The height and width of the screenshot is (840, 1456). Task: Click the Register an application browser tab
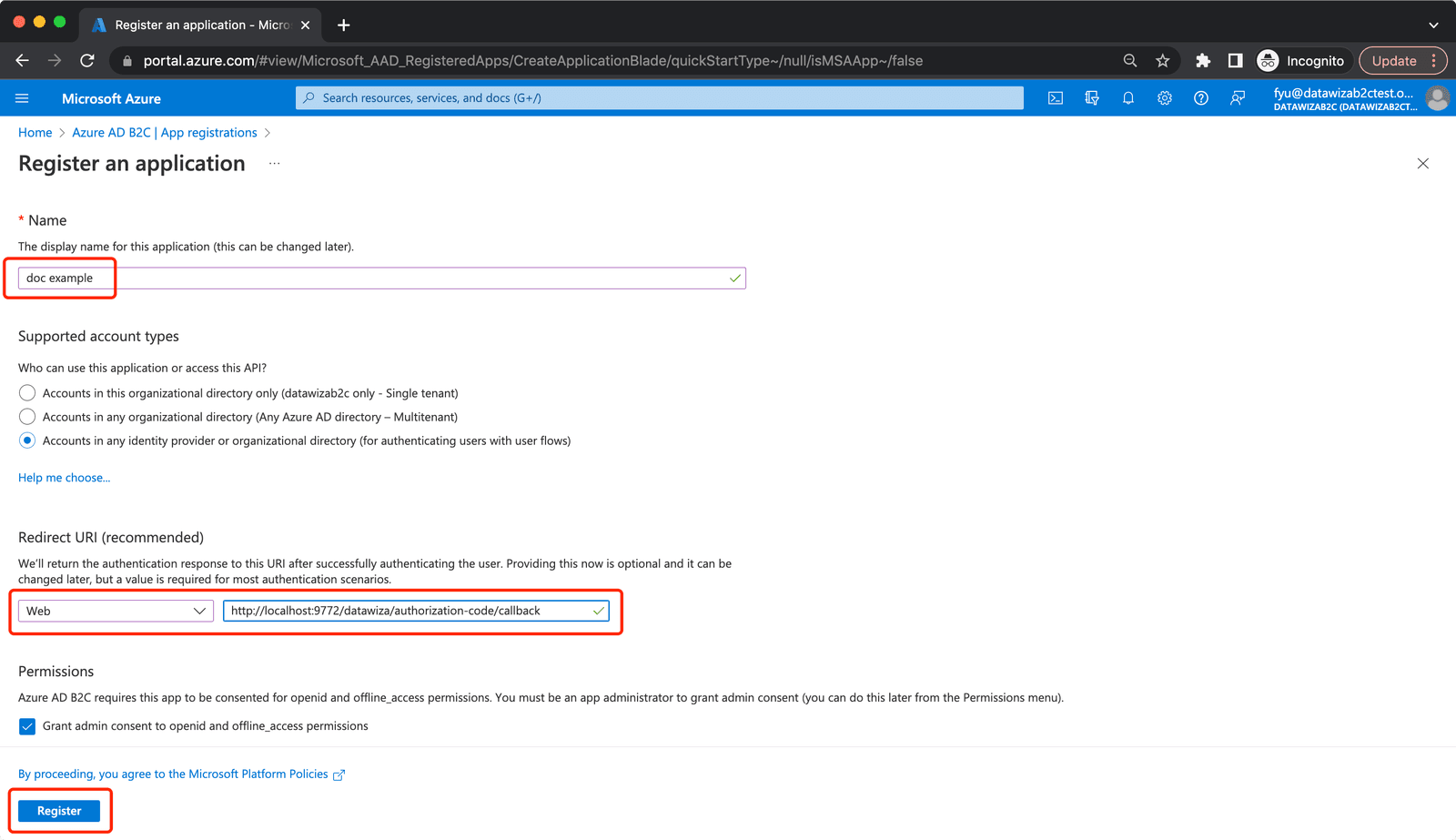[x=200, y=25]
